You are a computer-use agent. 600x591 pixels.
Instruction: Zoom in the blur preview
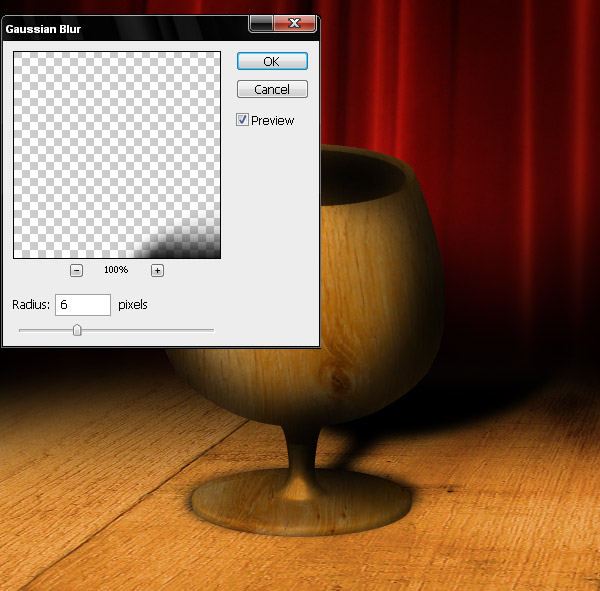(x=157, y=271)
